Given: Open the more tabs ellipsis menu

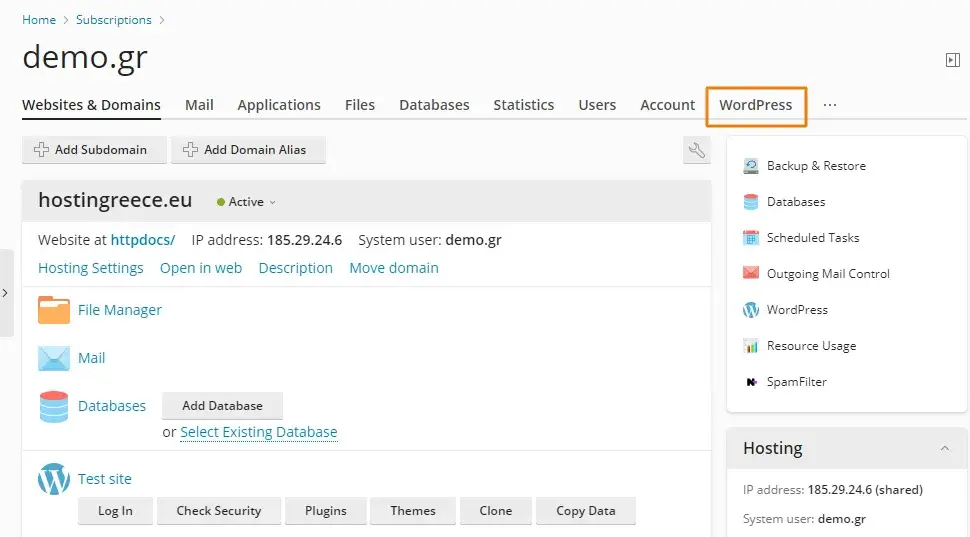Looking at the screenshot, I should coord(830,105).
